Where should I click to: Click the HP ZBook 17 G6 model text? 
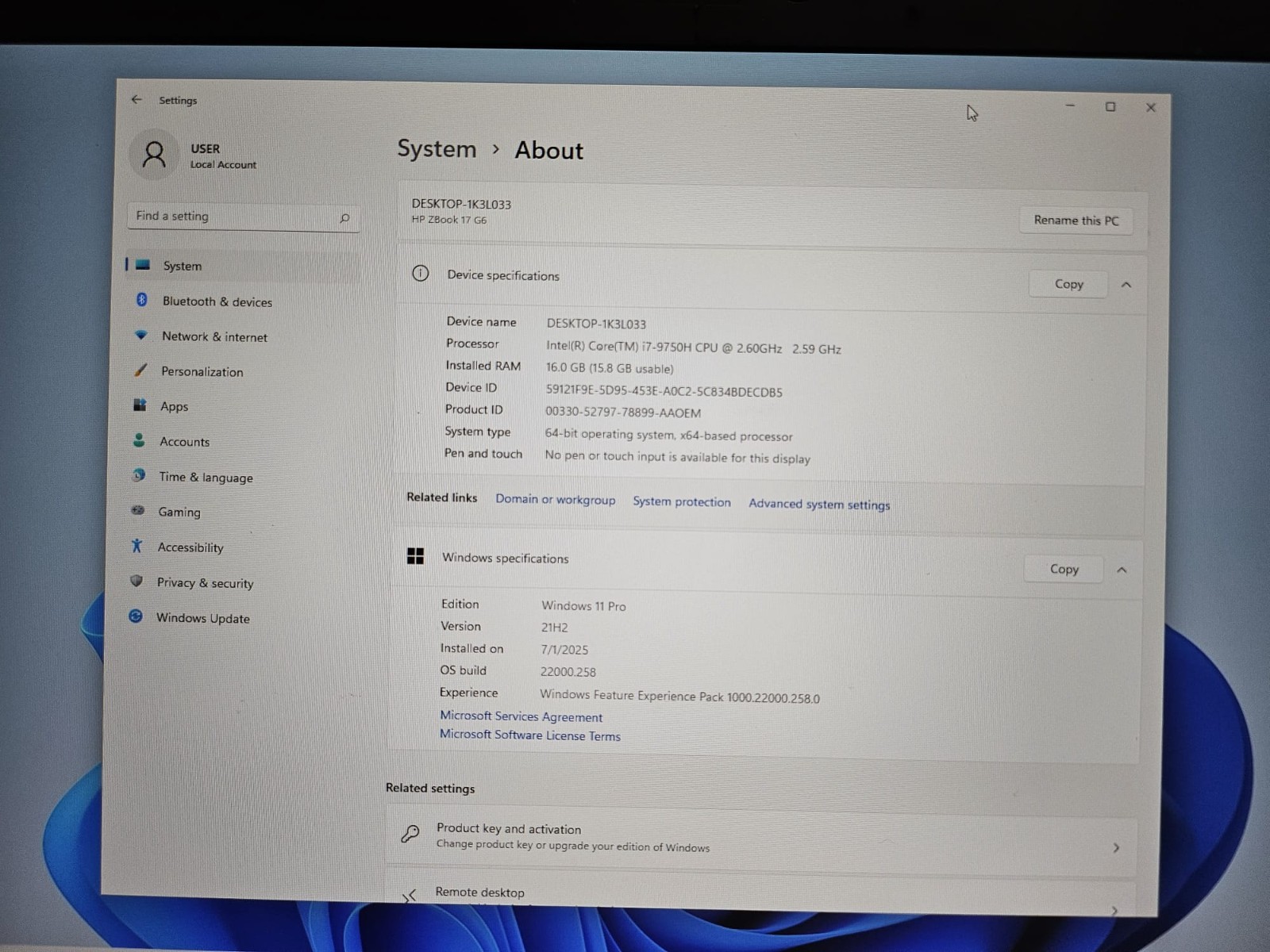coord(449,220)
